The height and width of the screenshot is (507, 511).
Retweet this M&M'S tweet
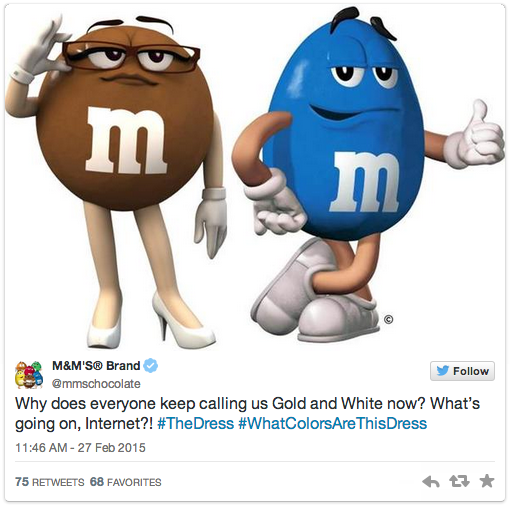point(459,481)
